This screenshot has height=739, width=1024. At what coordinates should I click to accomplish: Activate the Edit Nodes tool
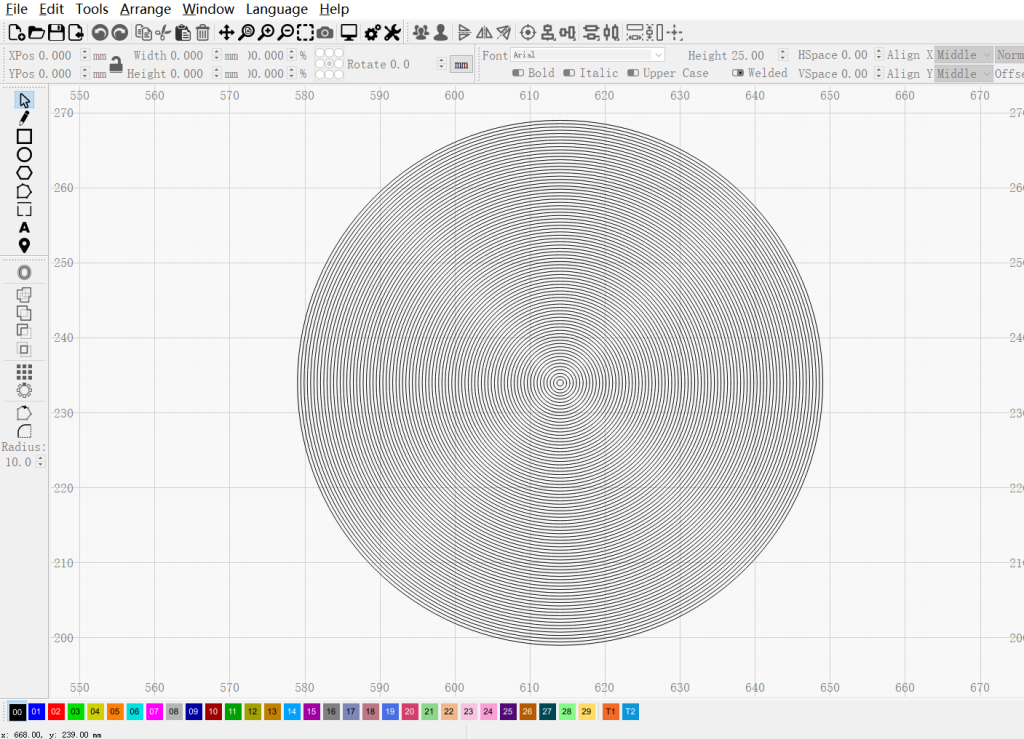click(24, 191)
